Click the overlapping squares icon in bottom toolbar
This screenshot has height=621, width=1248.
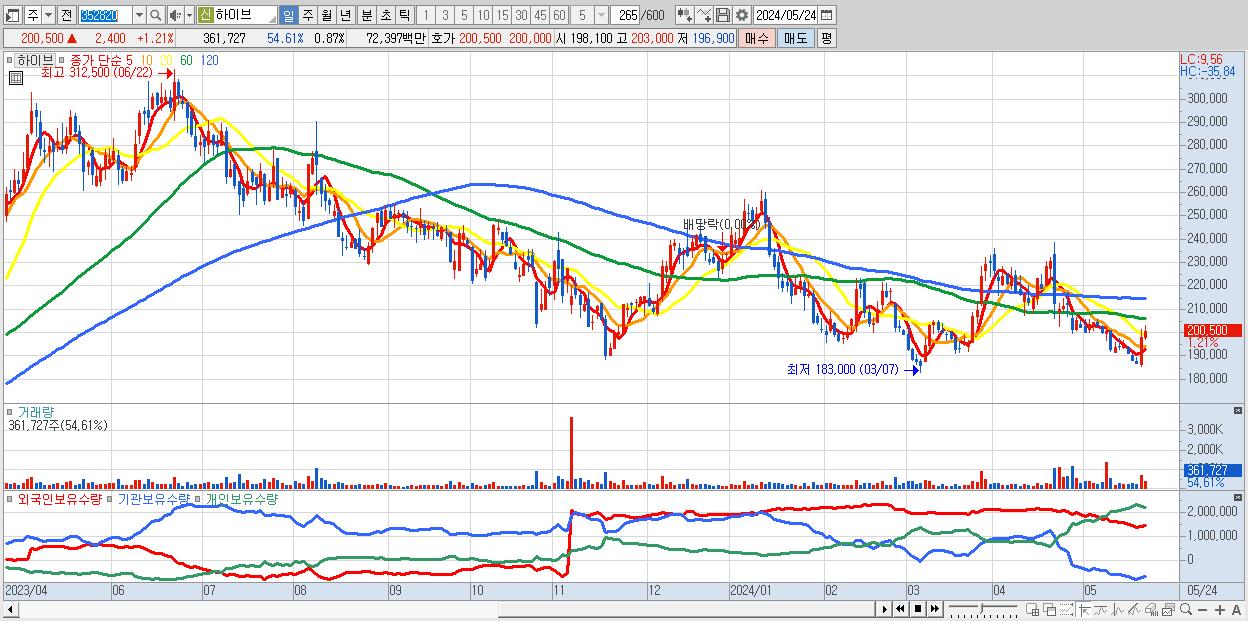point(1049,609)
